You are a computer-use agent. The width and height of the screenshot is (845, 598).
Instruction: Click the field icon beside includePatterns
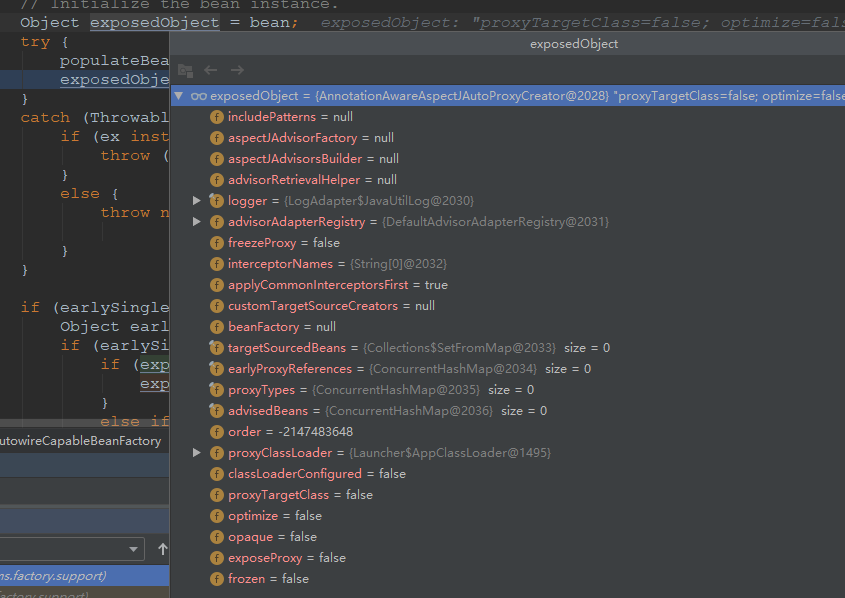(217, 117)
